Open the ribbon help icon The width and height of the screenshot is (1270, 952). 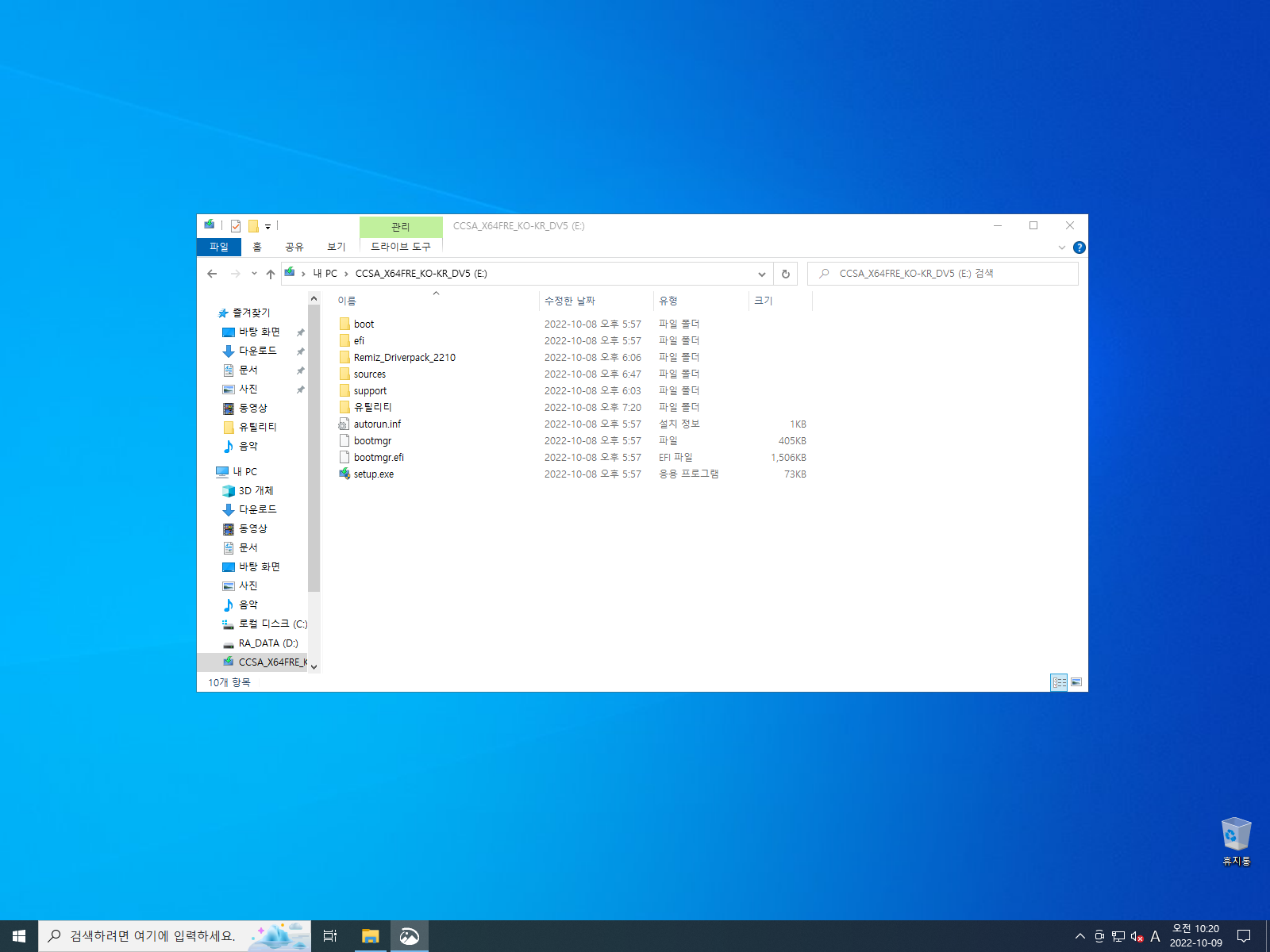[1079, 248]
